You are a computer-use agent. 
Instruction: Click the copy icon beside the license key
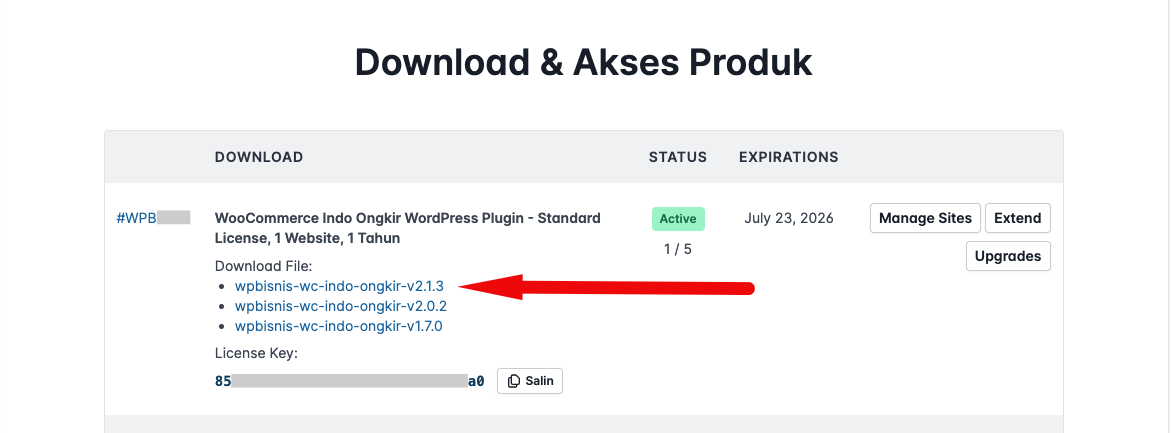[514, 381]
